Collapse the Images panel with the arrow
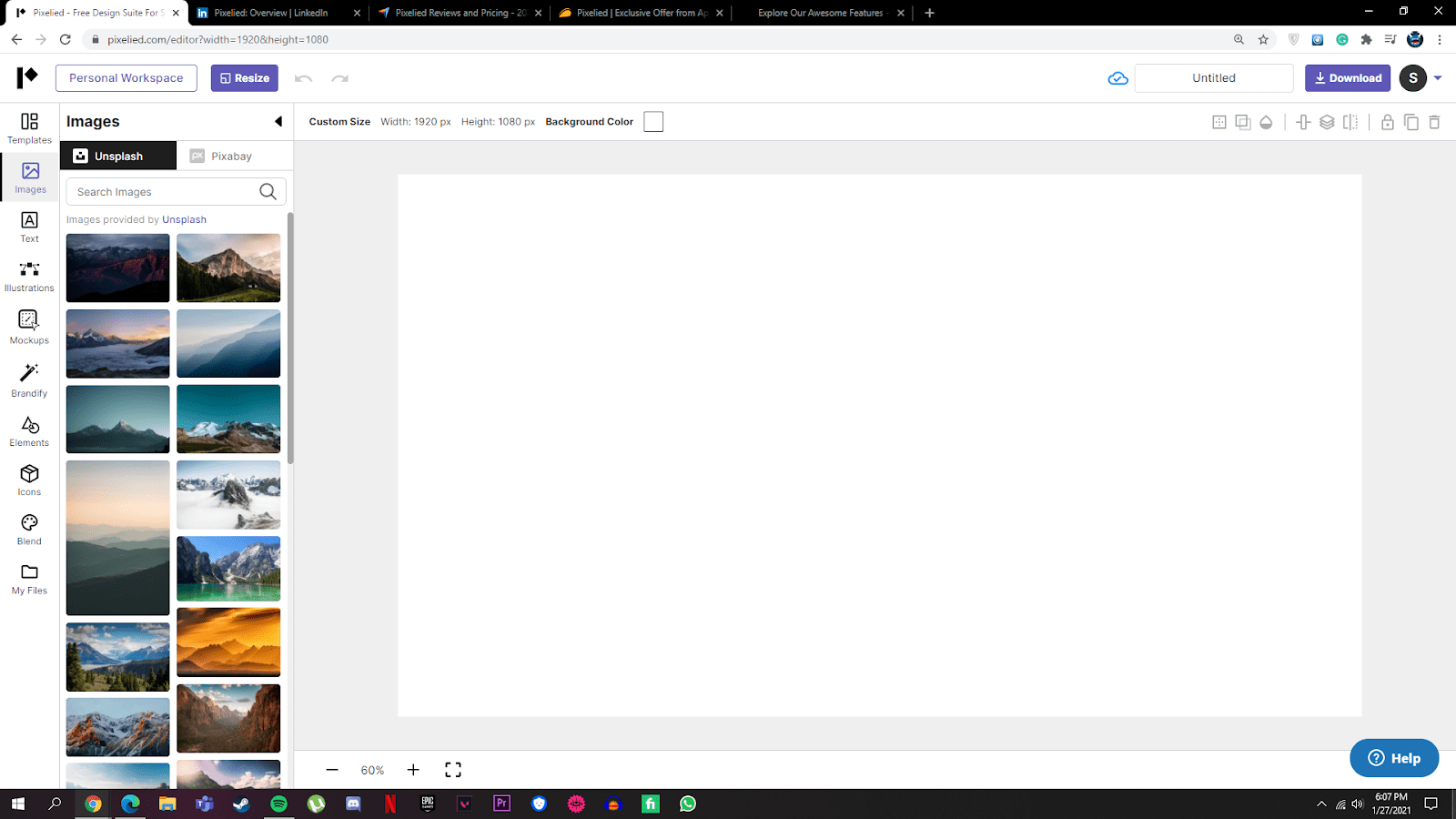The image size is (1456, 819). tap(278, 122)
